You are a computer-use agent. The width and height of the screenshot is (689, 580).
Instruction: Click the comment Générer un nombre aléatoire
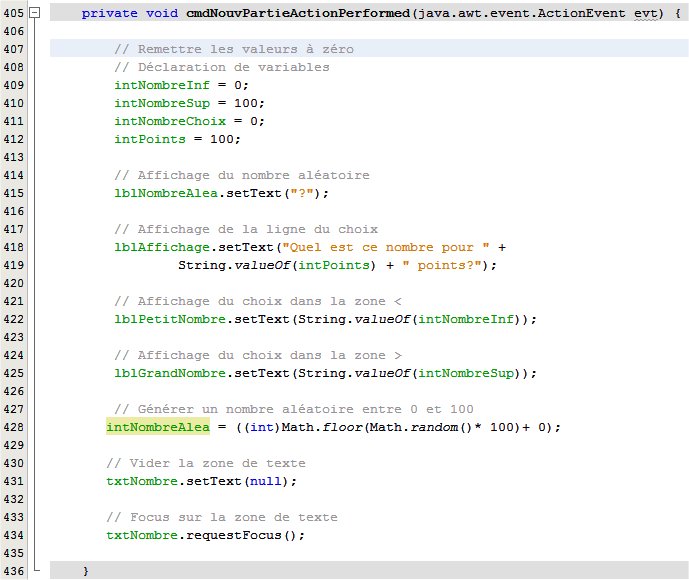point(294,410)
